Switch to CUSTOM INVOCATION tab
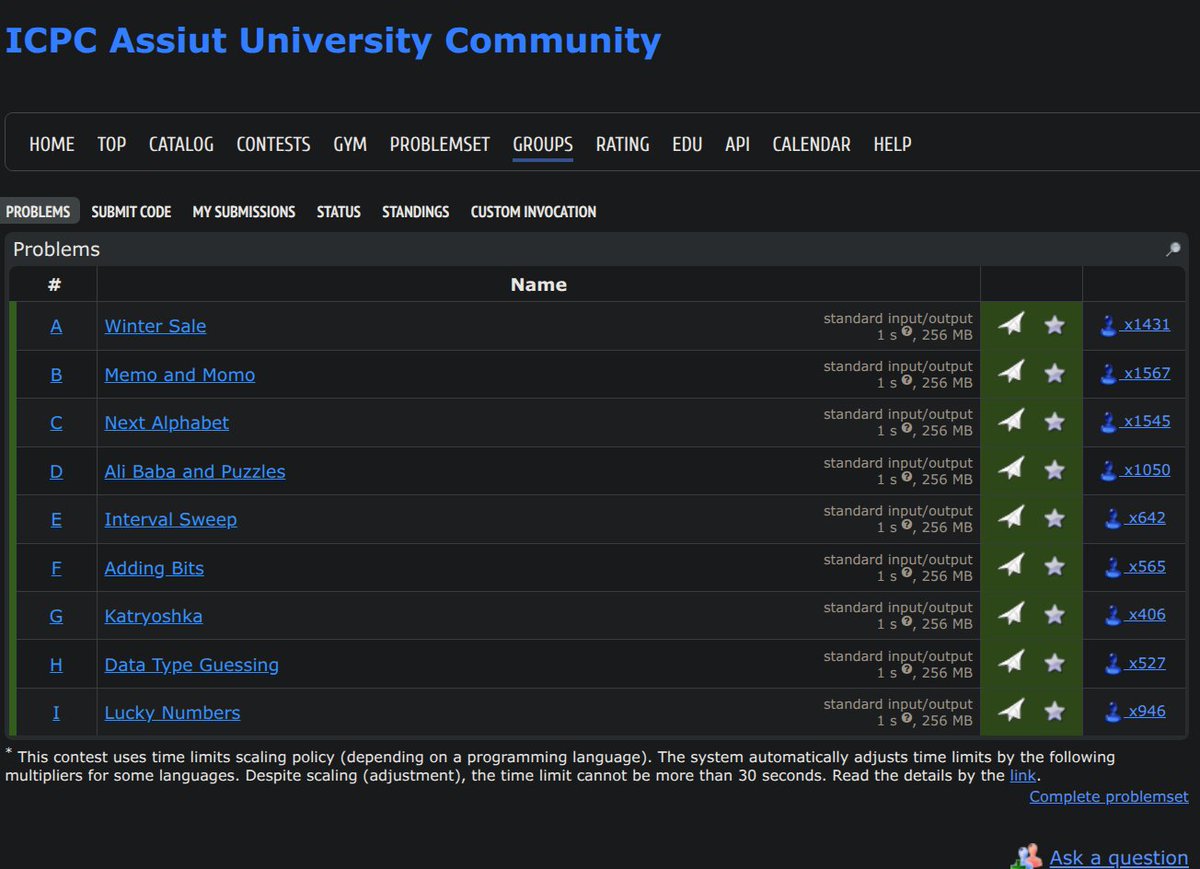The height and width of the screenshot is (869, 1200). 533,211
